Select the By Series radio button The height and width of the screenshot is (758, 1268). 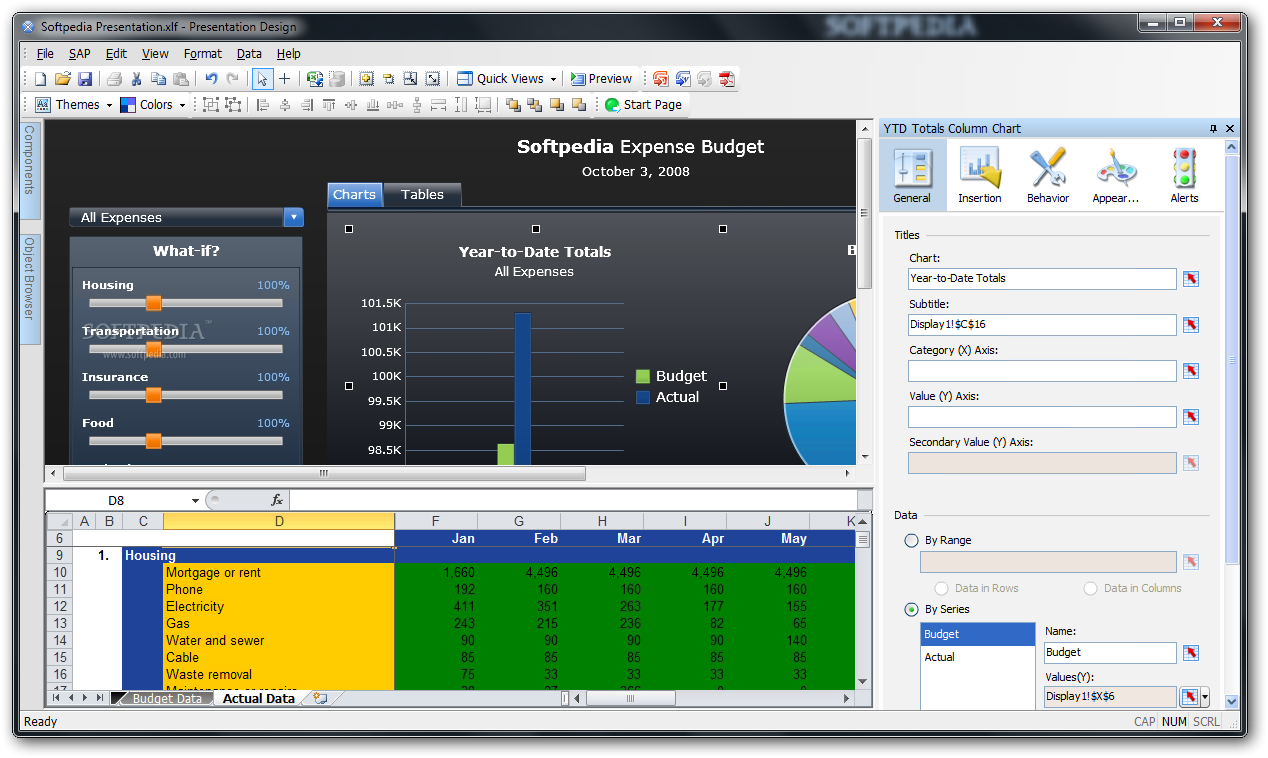(x=911, y=609)
